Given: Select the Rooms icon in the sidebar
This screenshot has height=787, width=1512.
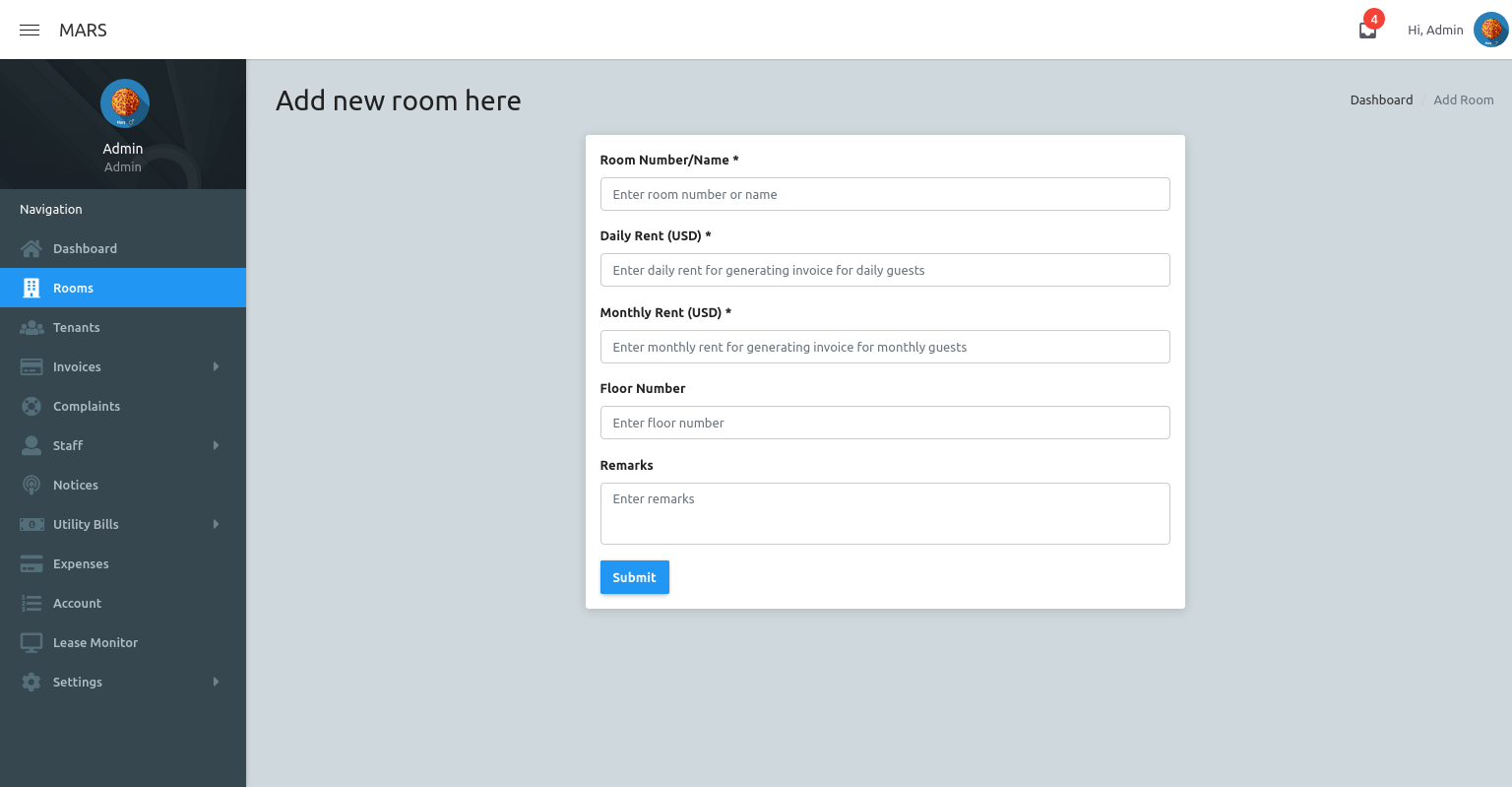Looking at the screenshot, I should pyautogui.click(x=31, y=288).
